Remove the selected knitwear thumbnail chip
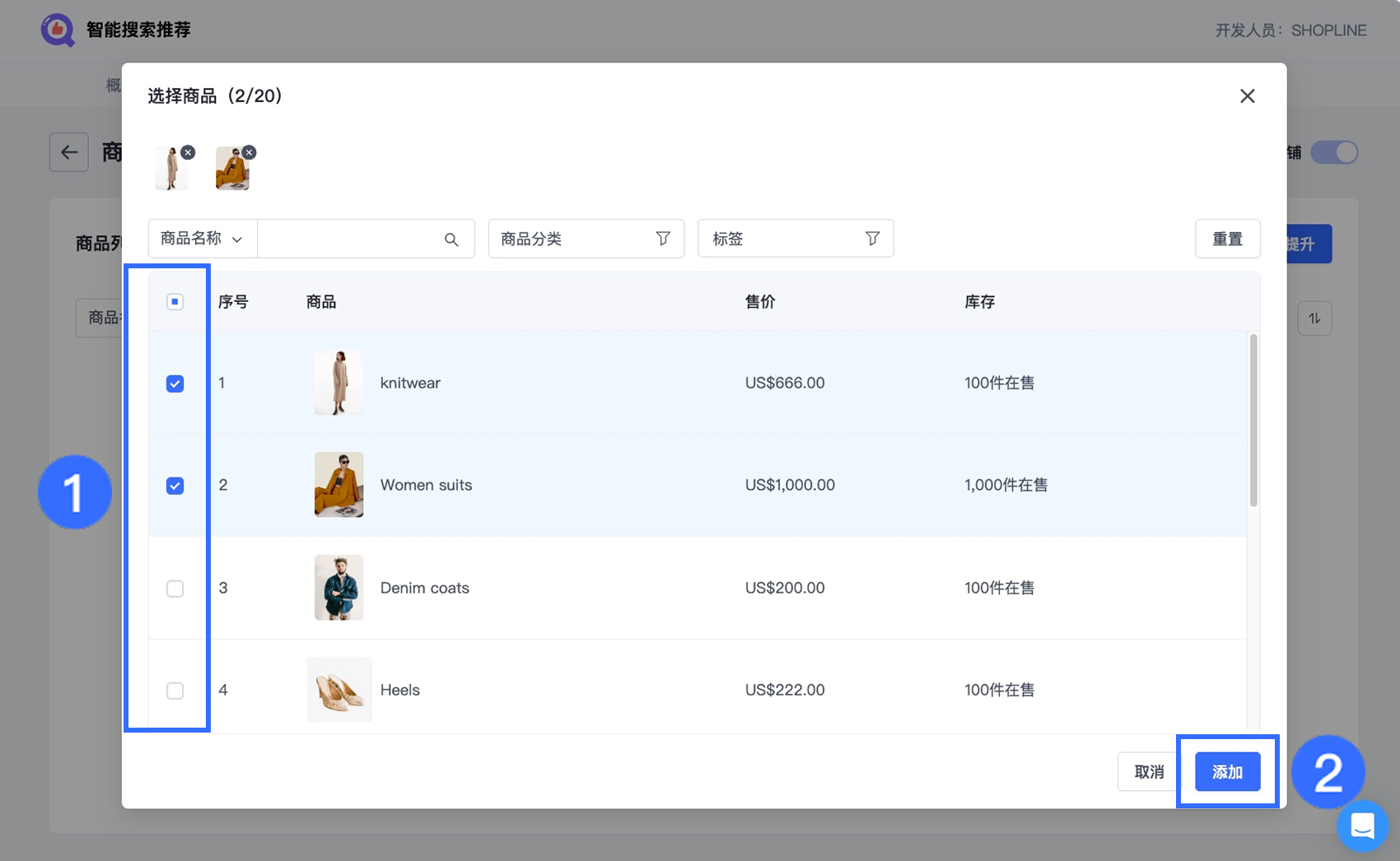Image resolution: width=1400 pixels, height=861 pixels. [188, 152]
